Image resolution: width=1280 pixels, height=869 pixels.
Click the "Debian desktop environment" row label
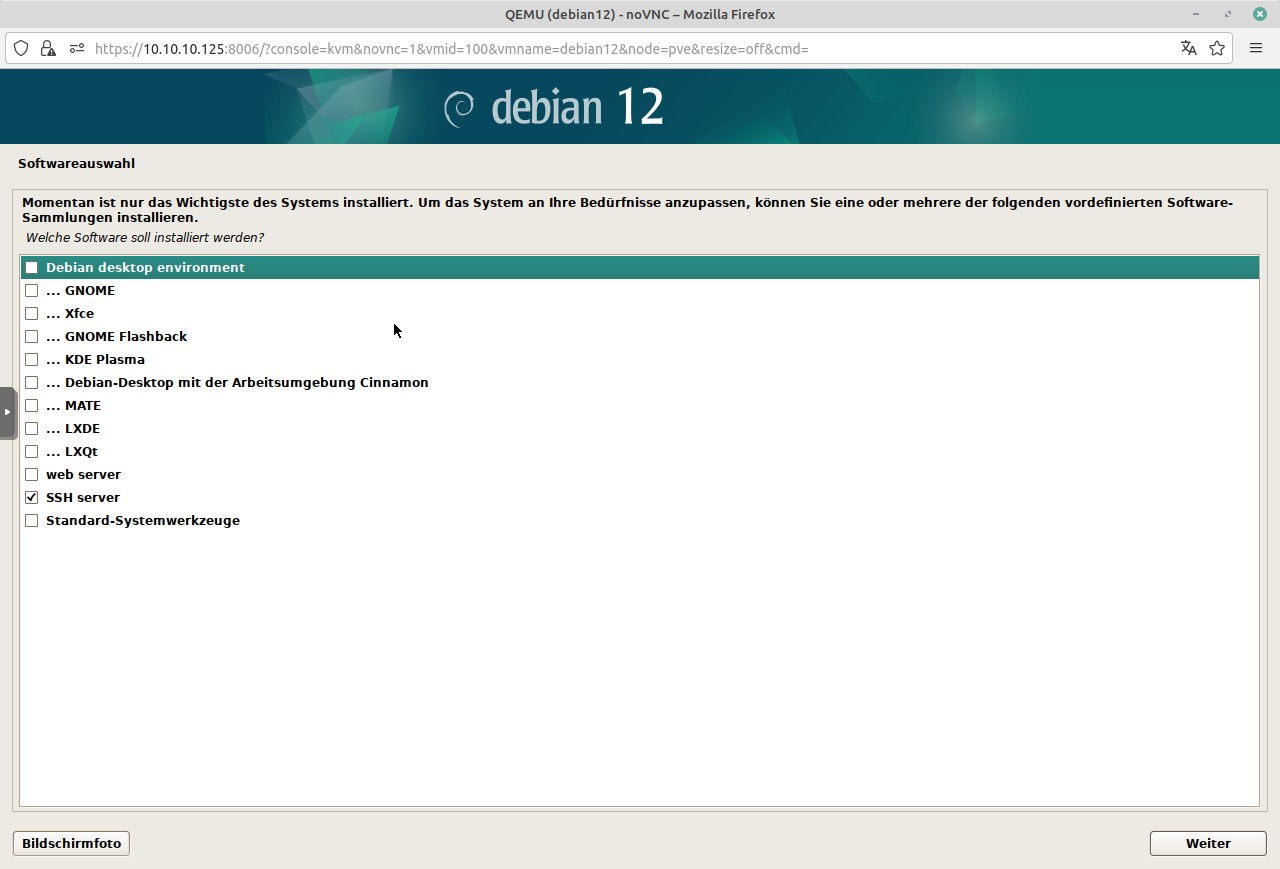tap(145, 268)
